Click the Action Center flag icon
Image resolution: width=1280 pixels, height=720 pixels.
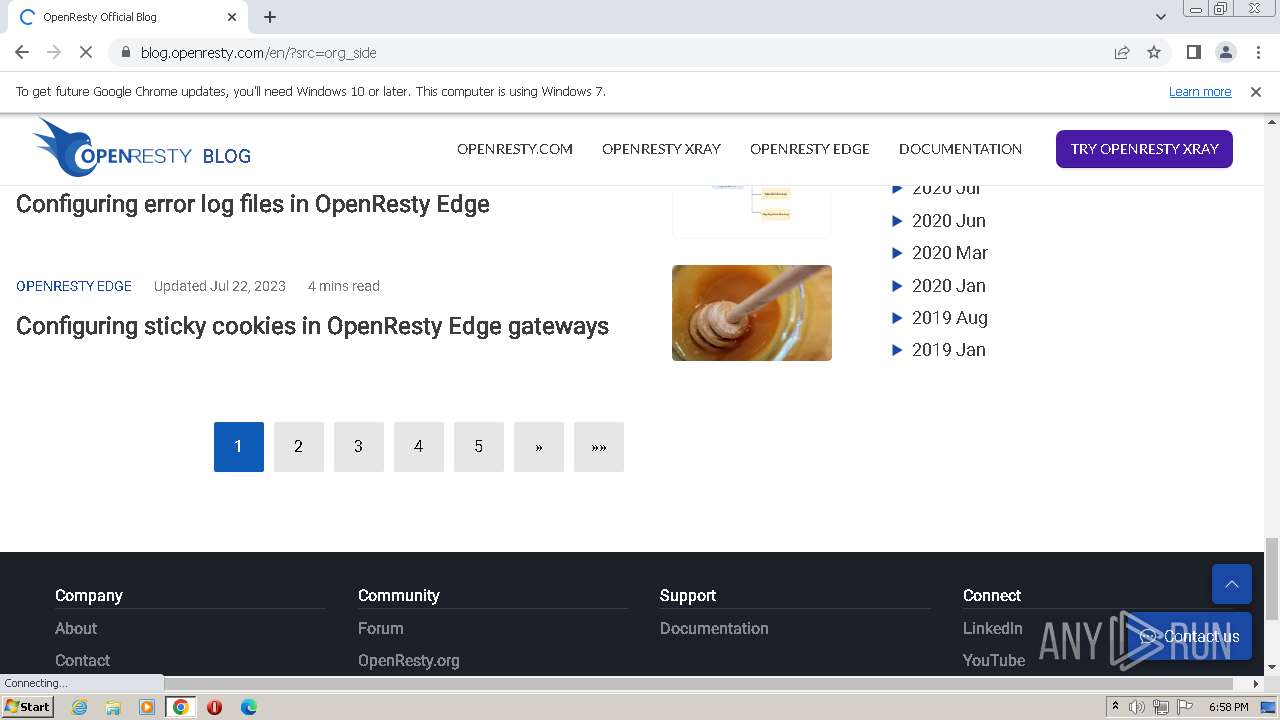click(1185, 707)
